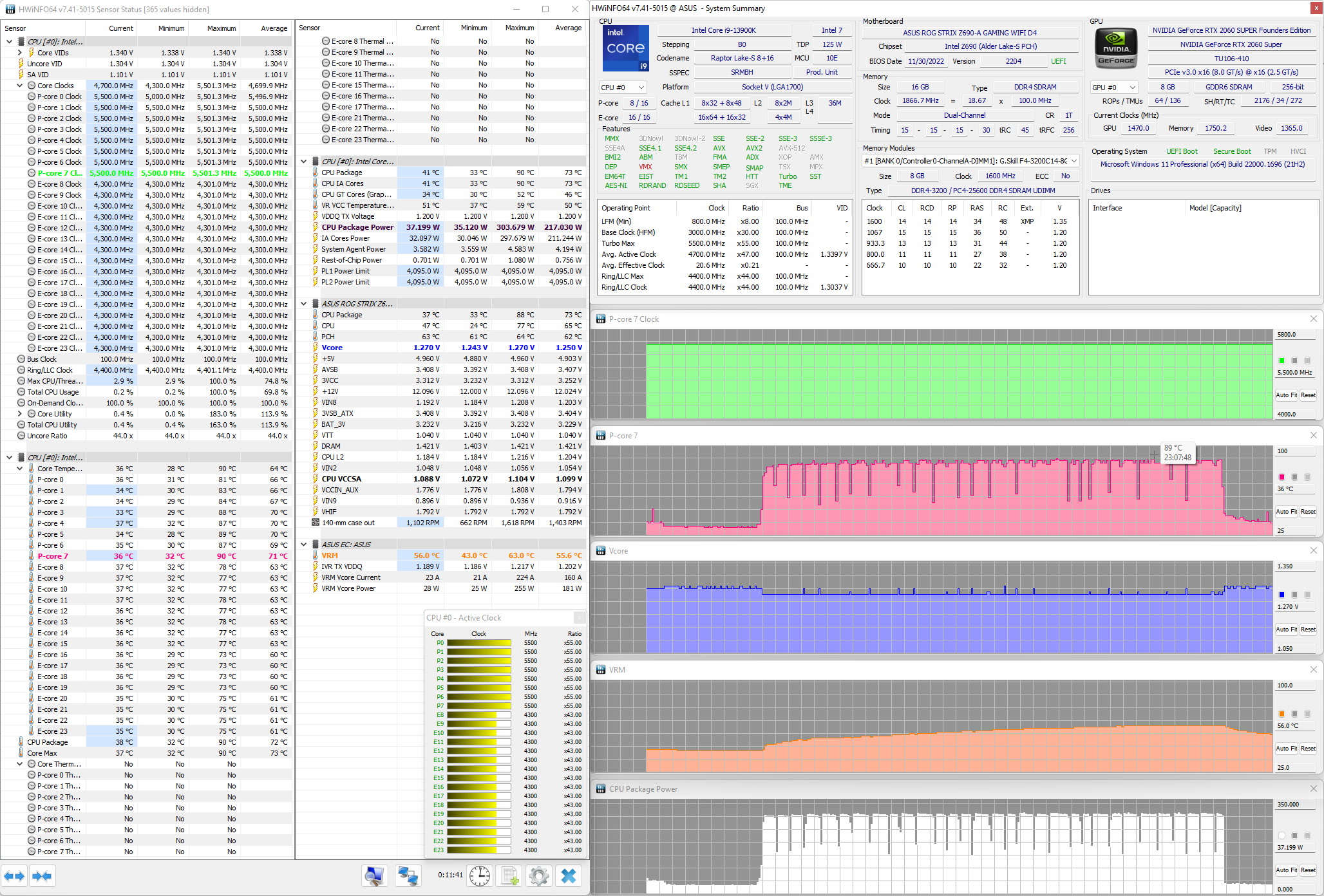Collapse the ASUS EC: ASUS sensor group

pos(304,545)
